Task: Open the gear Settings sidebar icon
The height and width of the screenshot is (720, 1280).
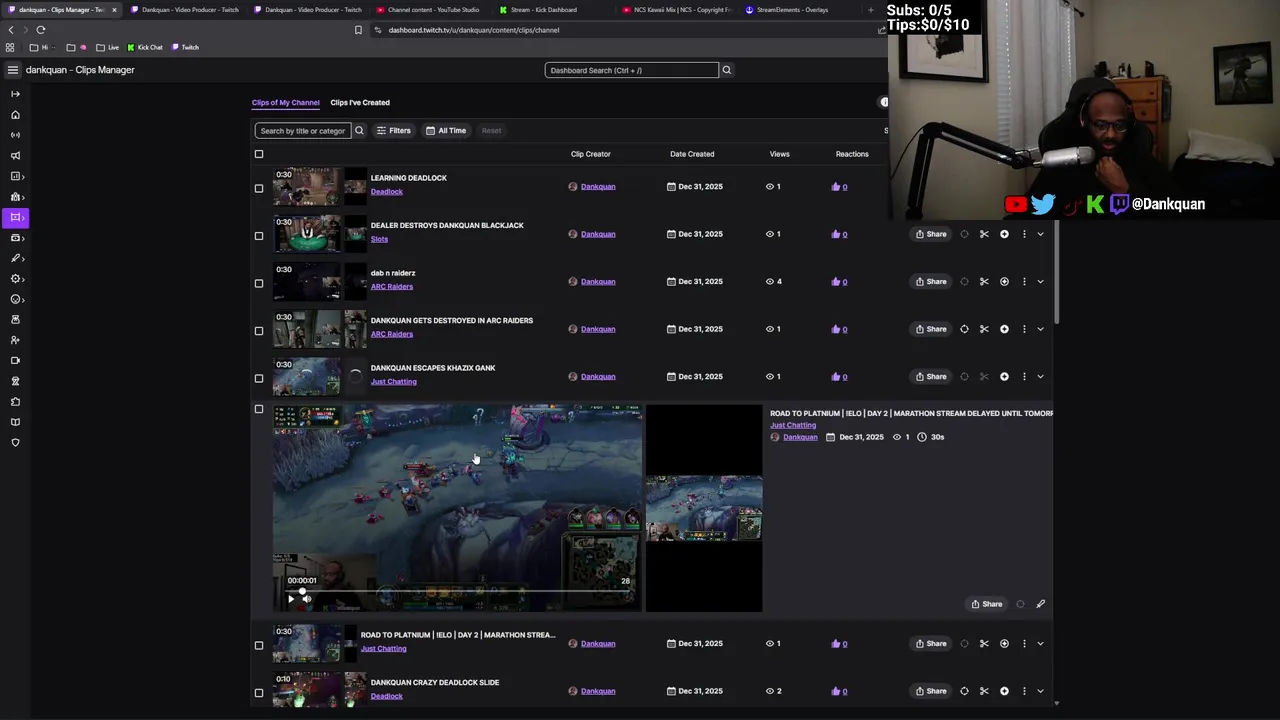Action: [15, 279]
